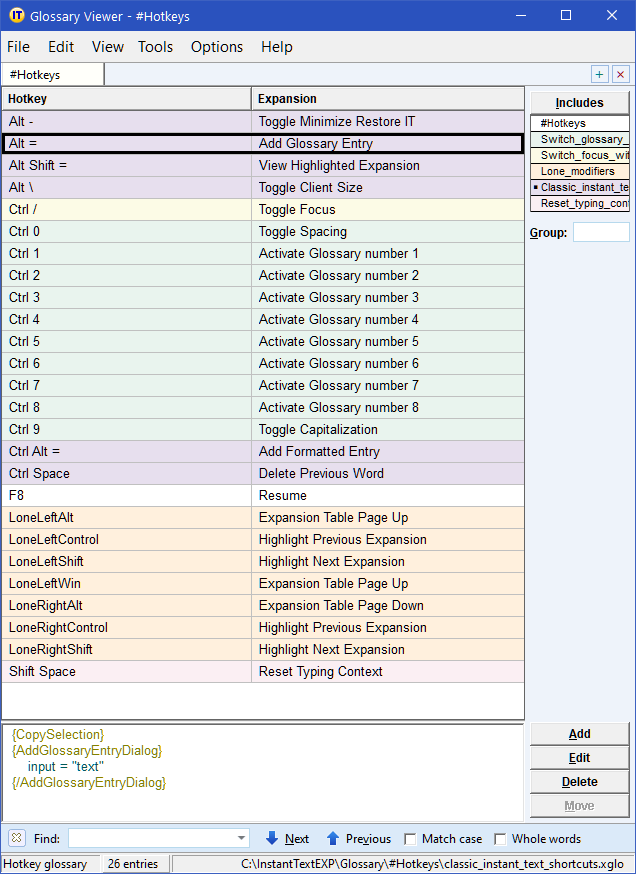
Task: Click the red X close-tab icon
Action: [x=621, y=75]
